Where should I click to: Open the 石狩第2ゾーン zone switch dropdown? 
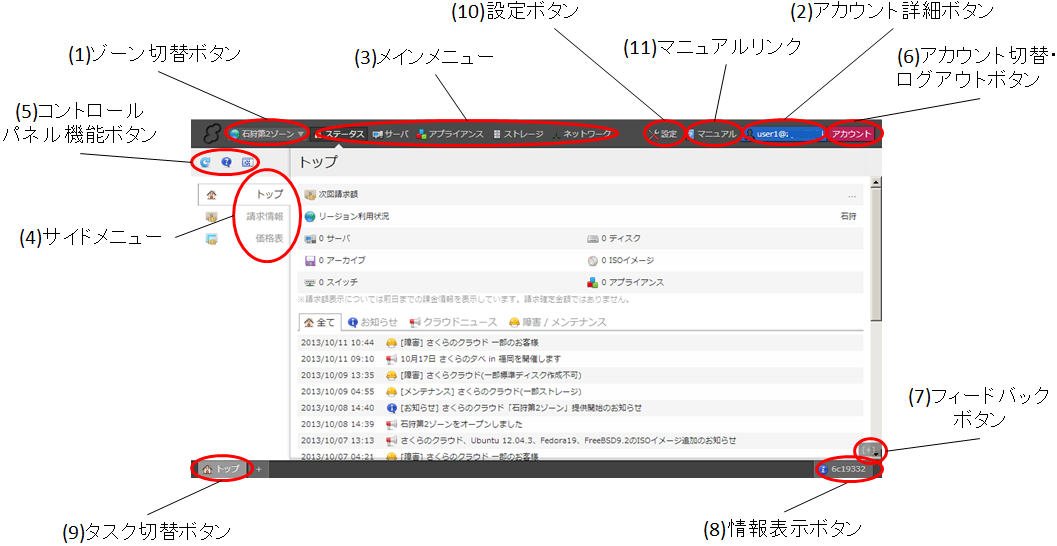click(x=266, y=134)
